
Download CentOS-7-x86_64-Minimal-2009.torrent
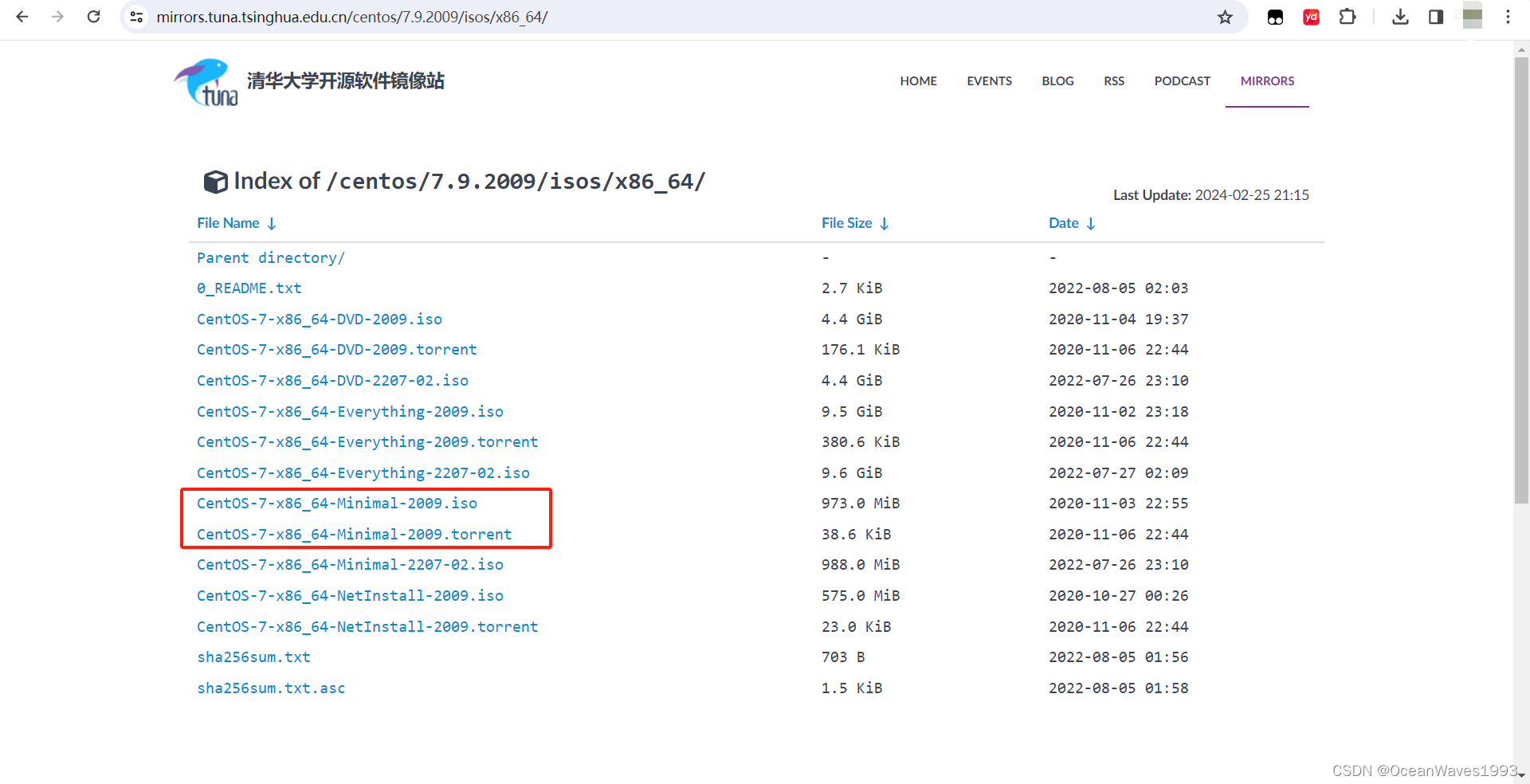tap(355, 535)
